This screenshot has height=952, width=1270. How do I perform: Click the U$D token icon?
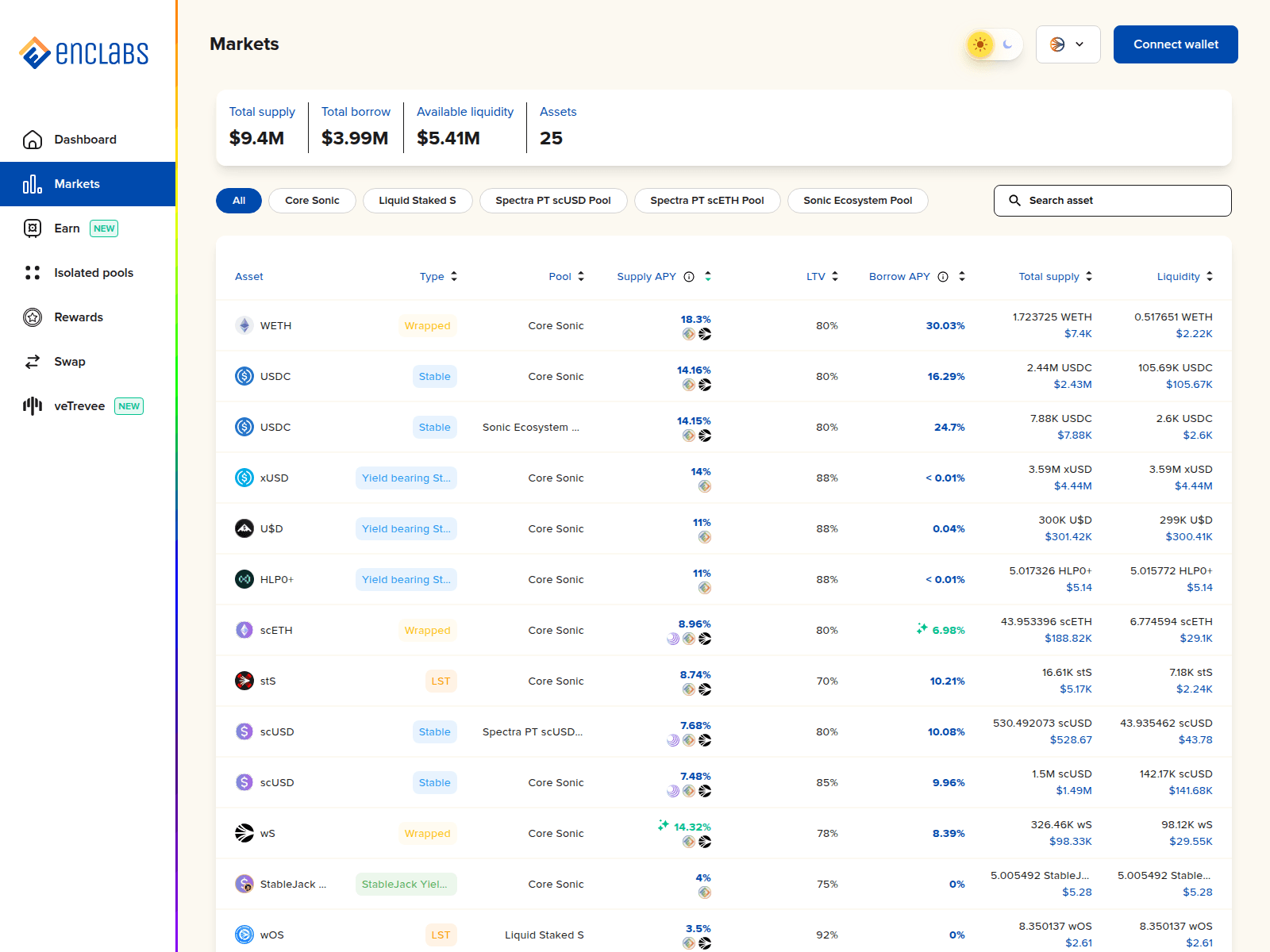(244, 528)
